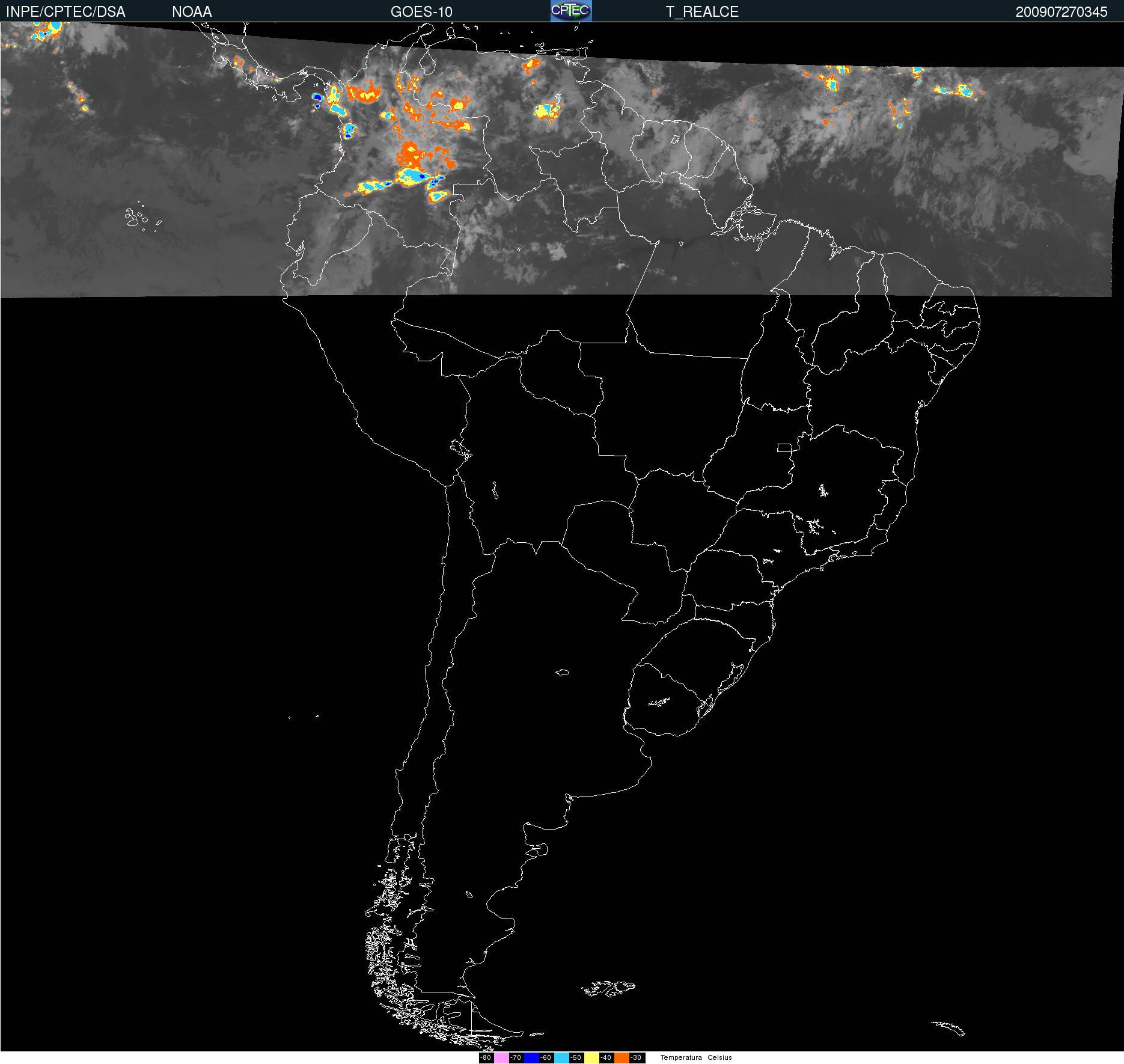Click the CPTEC logo in the header
Screen dimensions: 1124x1064
click(x=571, y=11)
